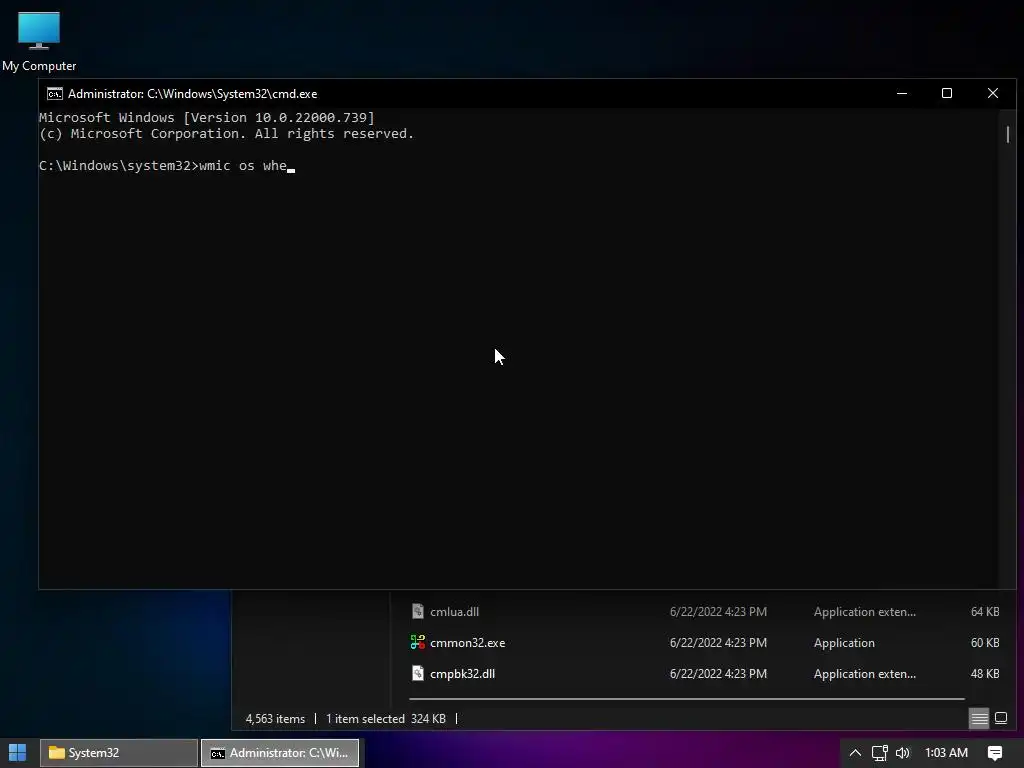Maximize the Administrator cmd.exe window

[x=946, y=93]
